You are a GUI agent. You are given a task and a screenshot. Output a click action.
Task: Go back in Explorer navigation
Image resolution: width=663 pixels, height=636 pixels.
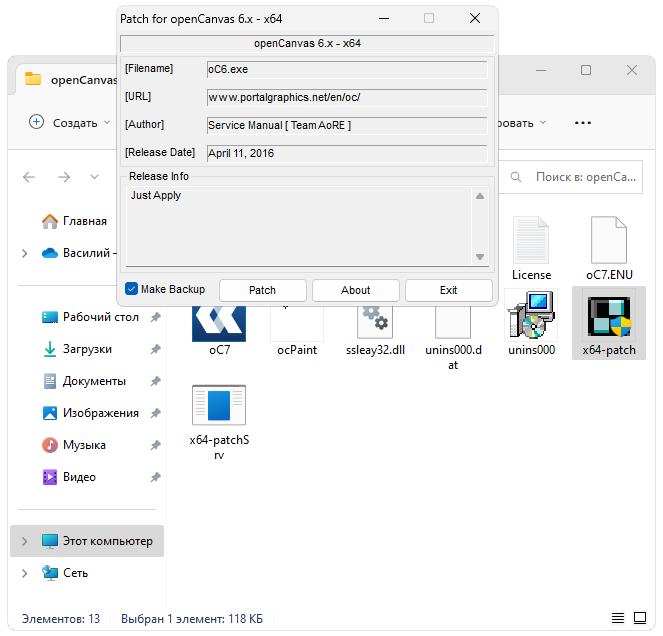coord(29,177)
